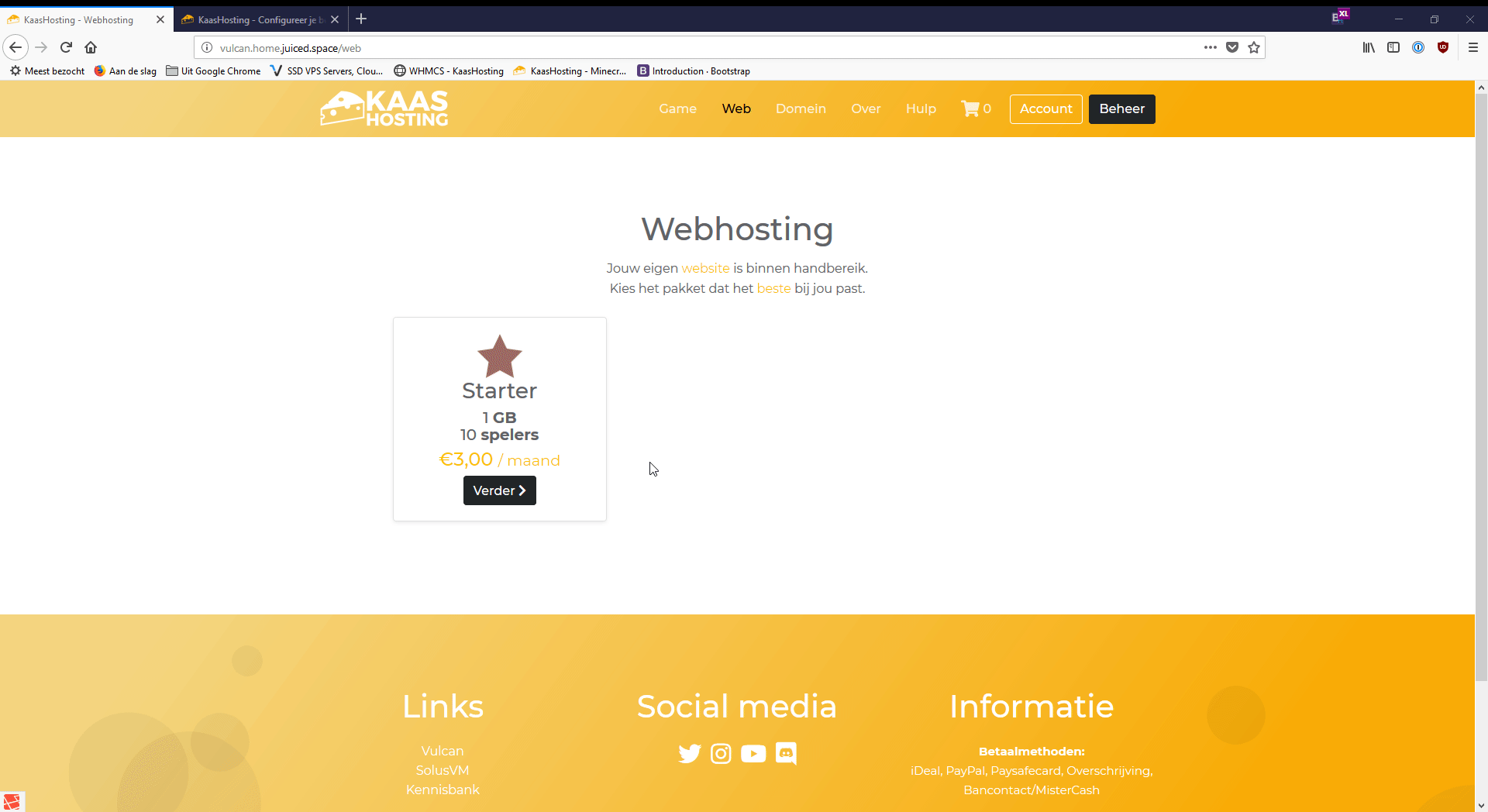
Task: Bookmark this page with the star icon
Action: click(1254, 47)
